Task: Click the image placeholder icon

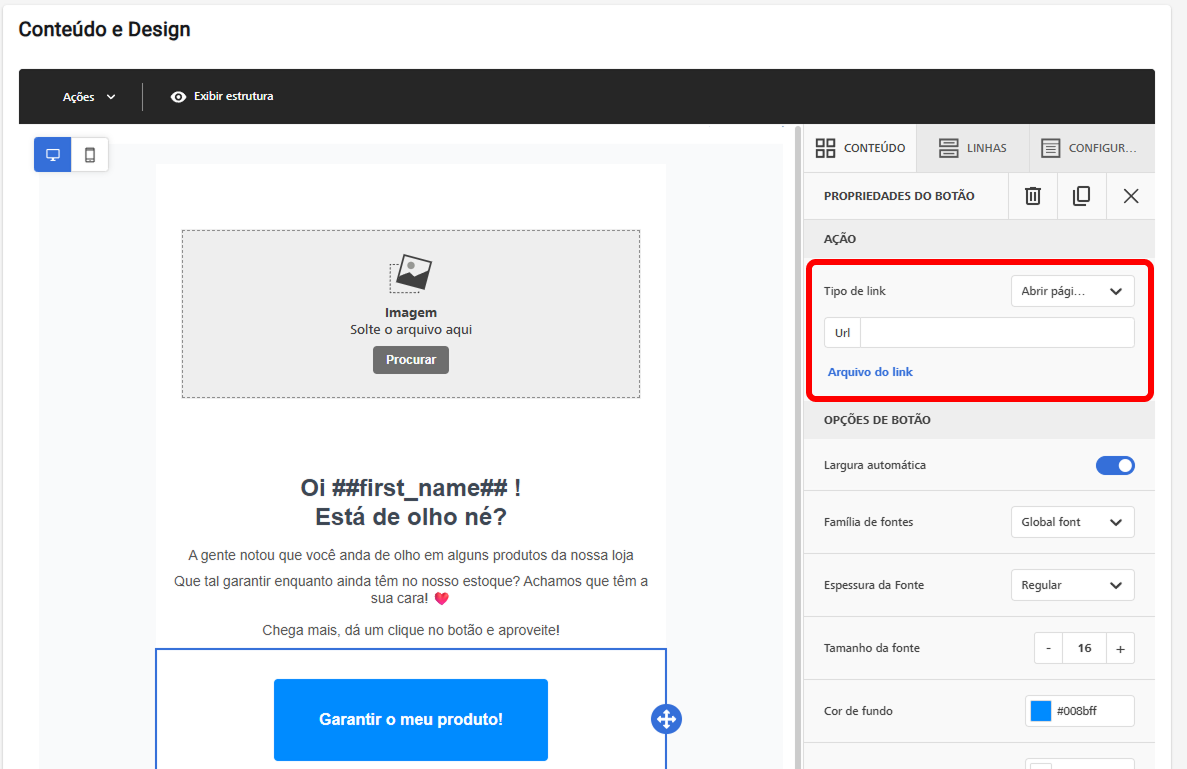Action: point(411,273)
